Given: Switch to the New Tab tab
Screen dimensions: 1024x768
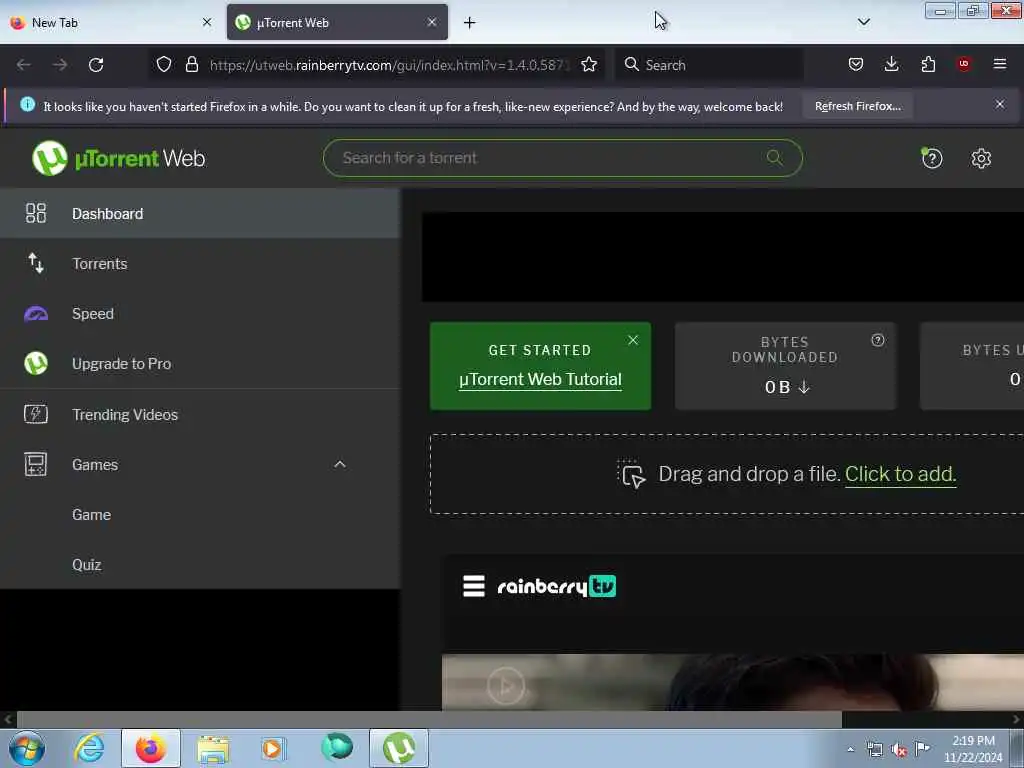Looking at the screenshot, I should [x=111, y=23].
